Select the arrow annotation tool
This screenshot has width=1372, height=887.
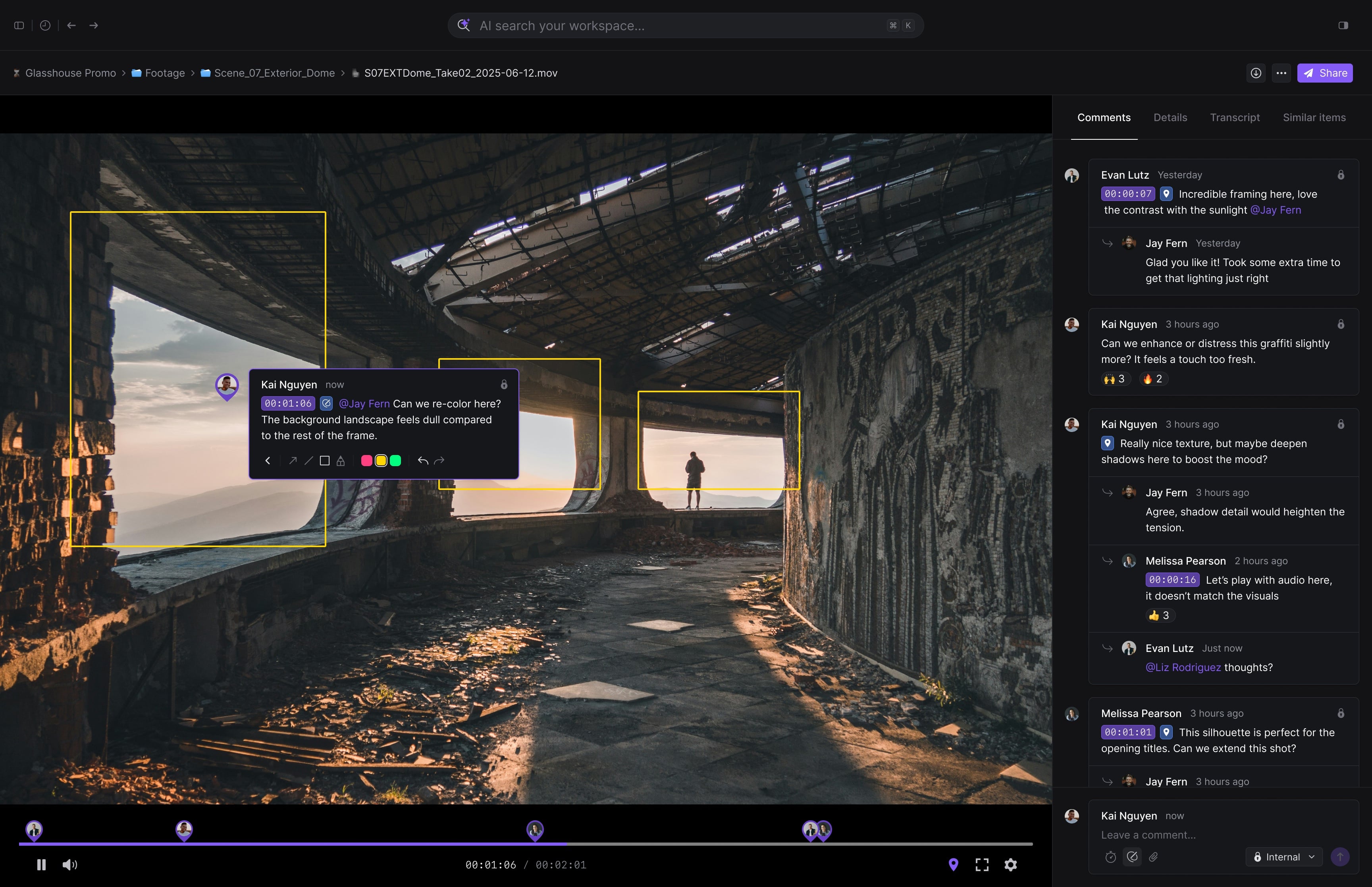[x=293, y=461]
